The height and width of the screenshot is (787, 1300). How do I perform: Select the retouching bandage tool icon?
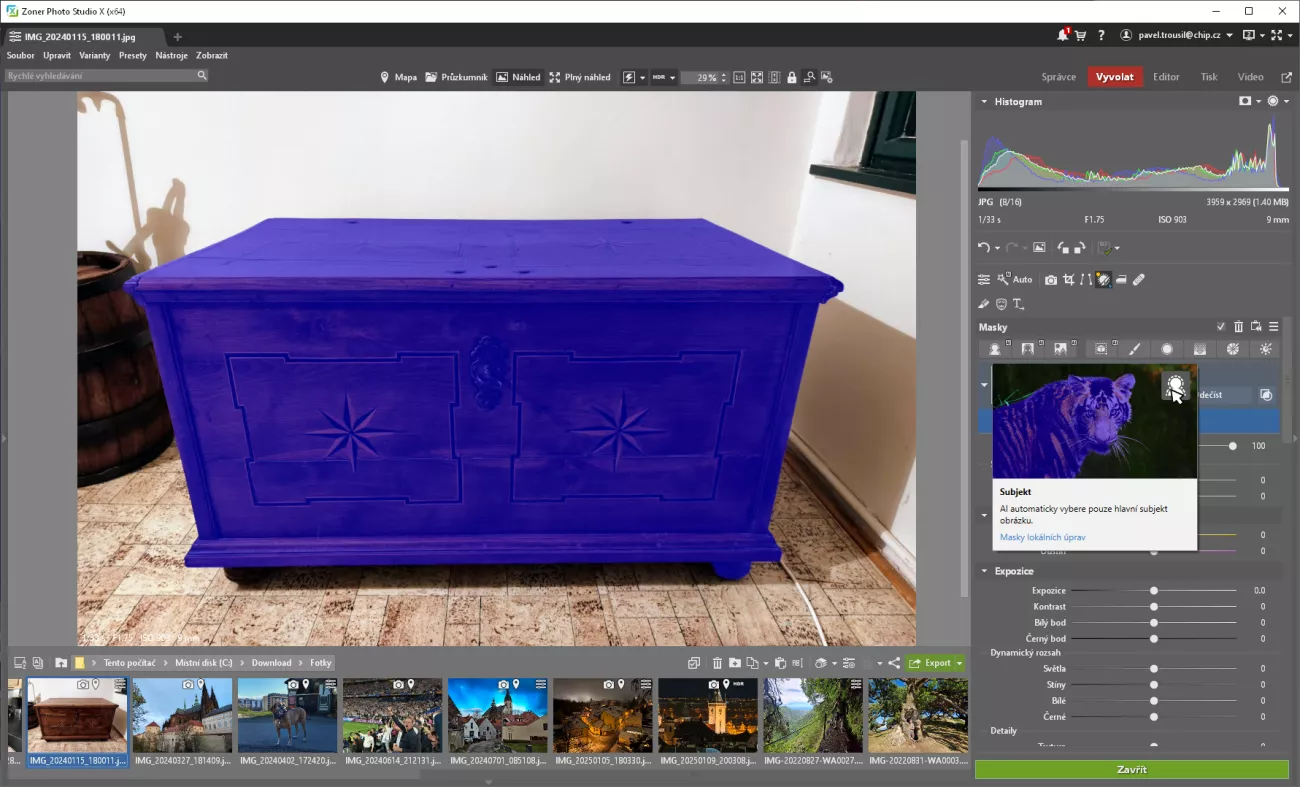[1138, 280]
